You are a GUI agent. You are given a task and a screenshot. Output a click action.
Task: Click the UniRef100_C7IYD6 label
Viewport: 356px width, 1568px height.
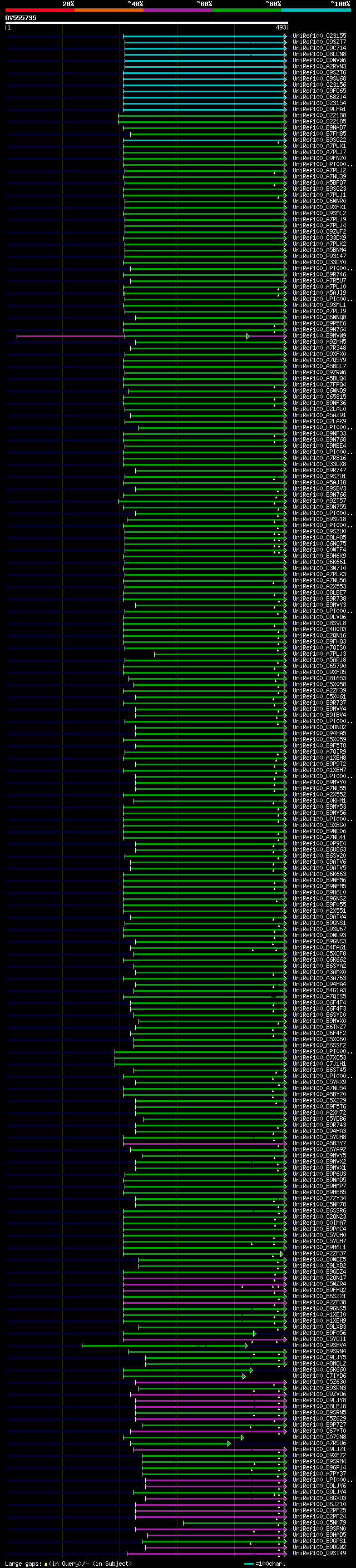(x=319, y=1376)
